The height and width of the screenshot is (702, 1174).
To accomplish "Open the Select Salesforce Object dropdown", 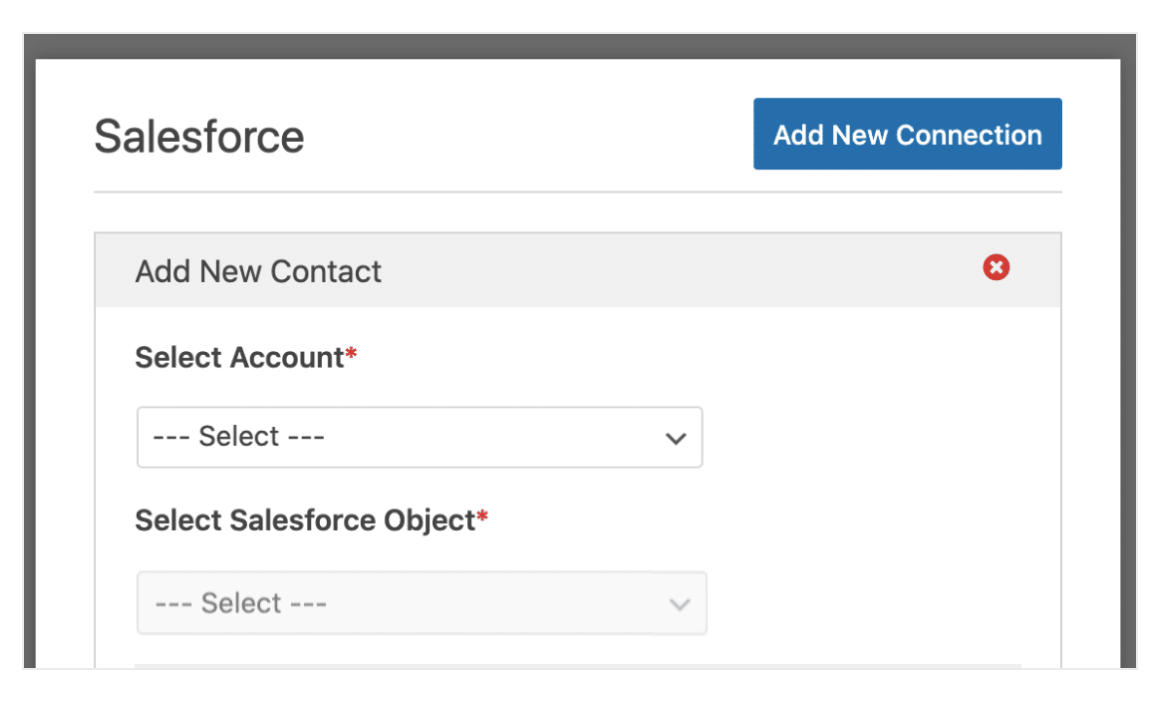I will coord(421,603).
